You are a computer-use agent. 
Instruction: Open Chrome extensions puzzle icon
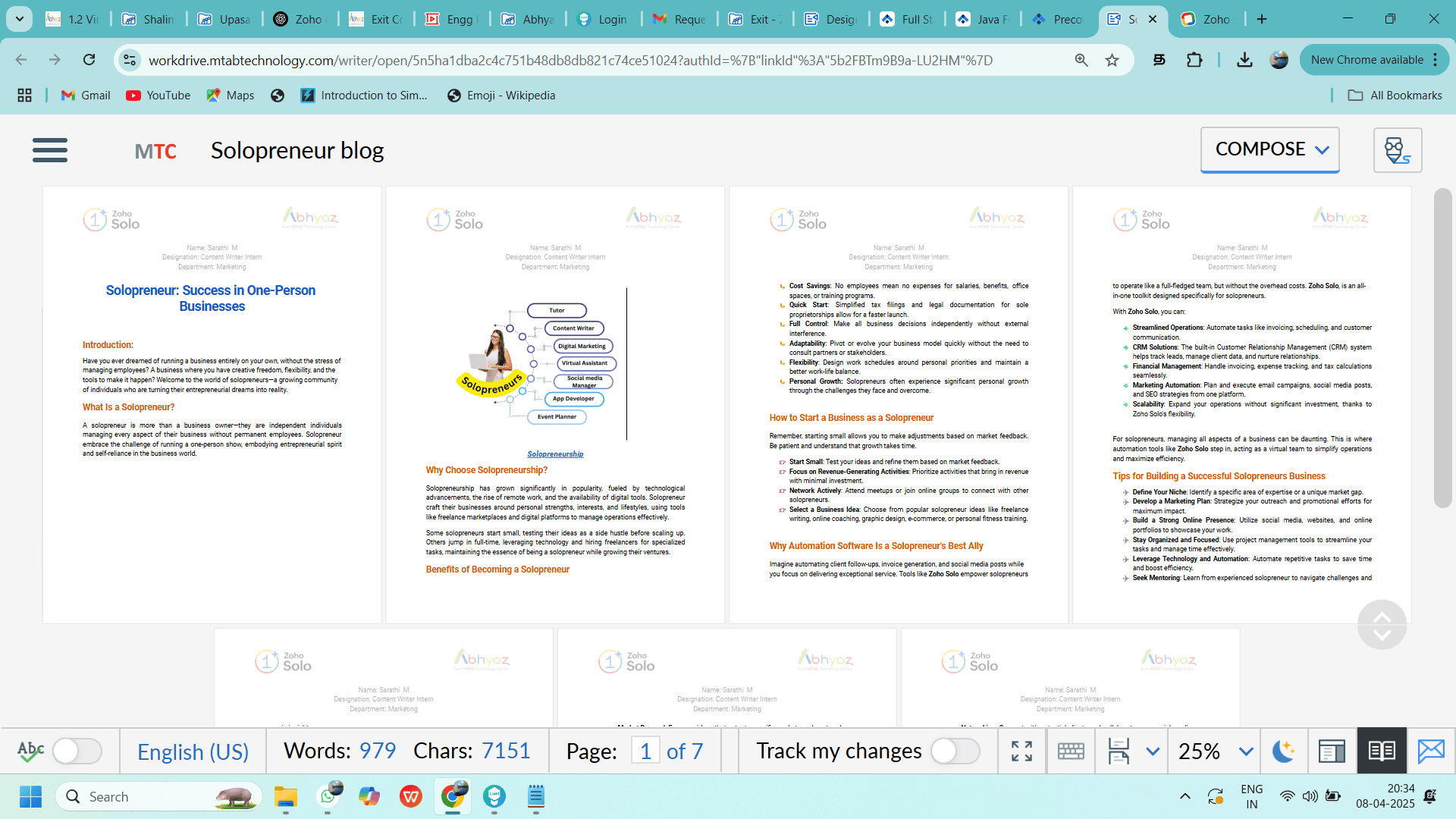(x=1194, y=60)
